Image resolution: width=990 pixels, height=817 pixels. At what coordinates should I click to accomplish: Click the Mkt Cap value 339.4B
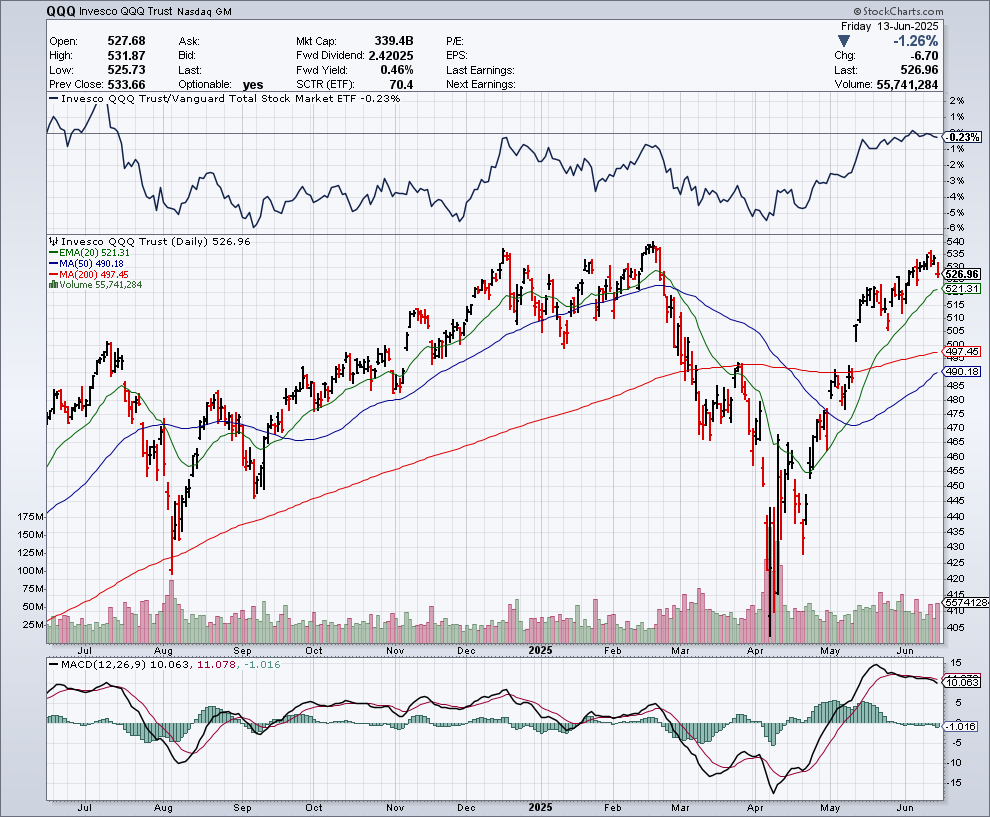coord(394,41)
